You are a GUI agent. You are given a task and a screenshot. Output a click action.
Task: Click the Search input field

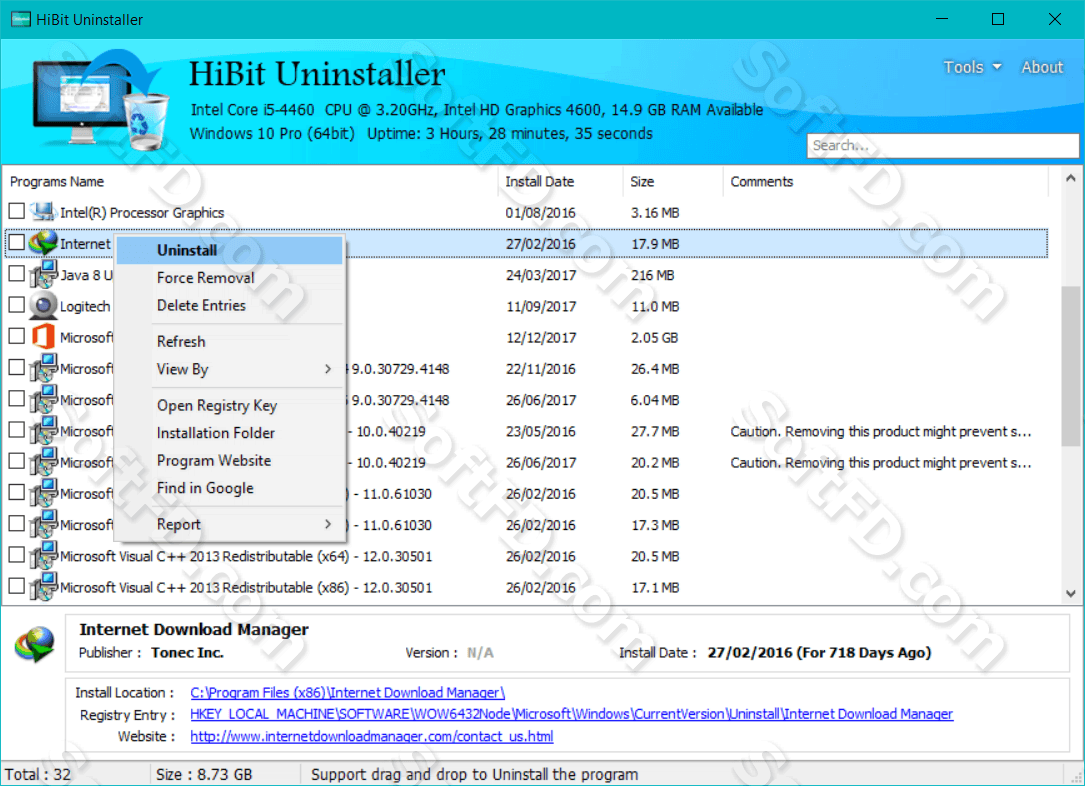click(x=942, y=145)
